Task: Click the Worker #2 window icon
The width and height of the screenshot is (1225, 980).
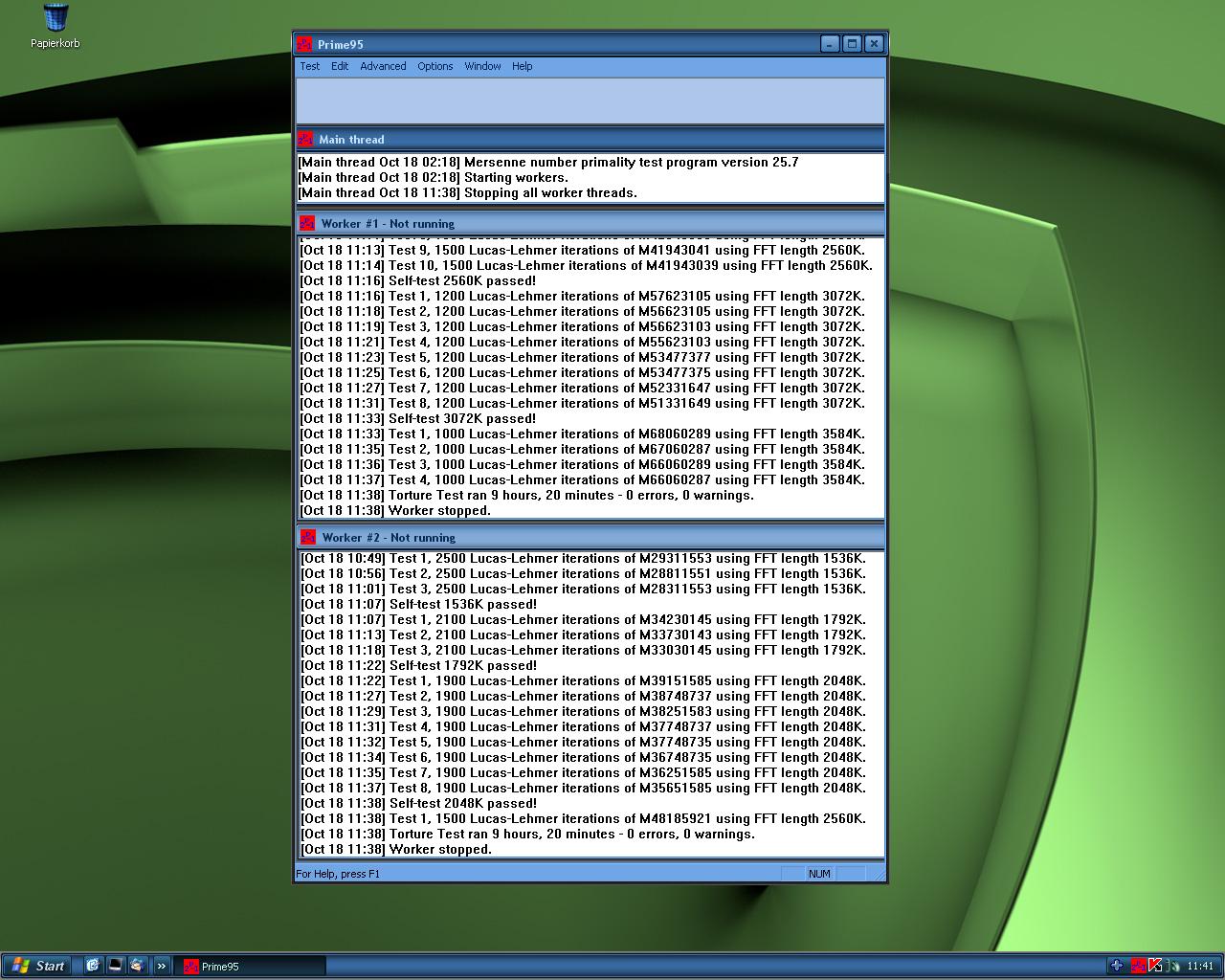Action: (308, 537)
